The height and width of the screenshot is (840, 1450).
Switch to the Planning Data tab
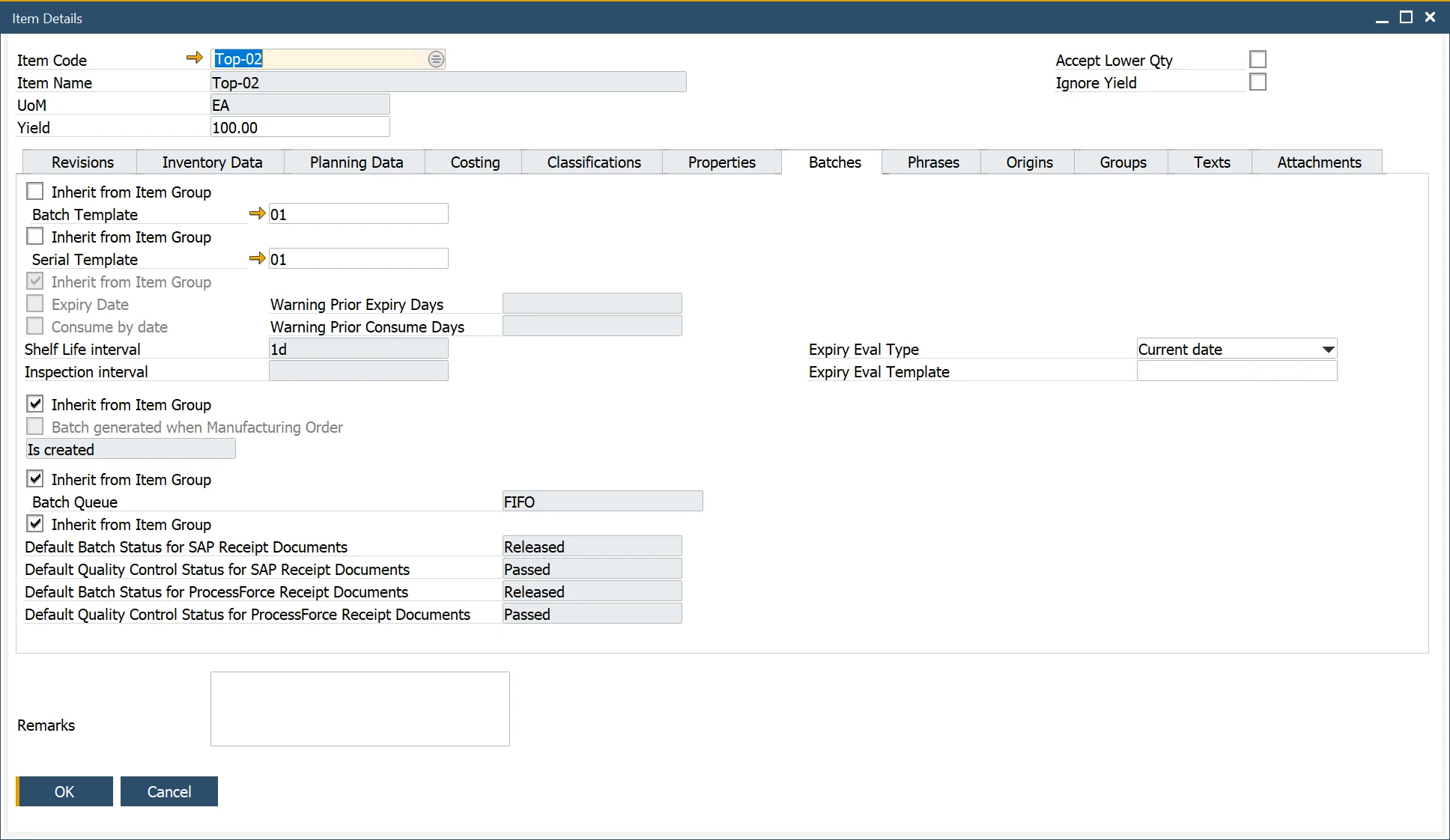tap(356, 161)
